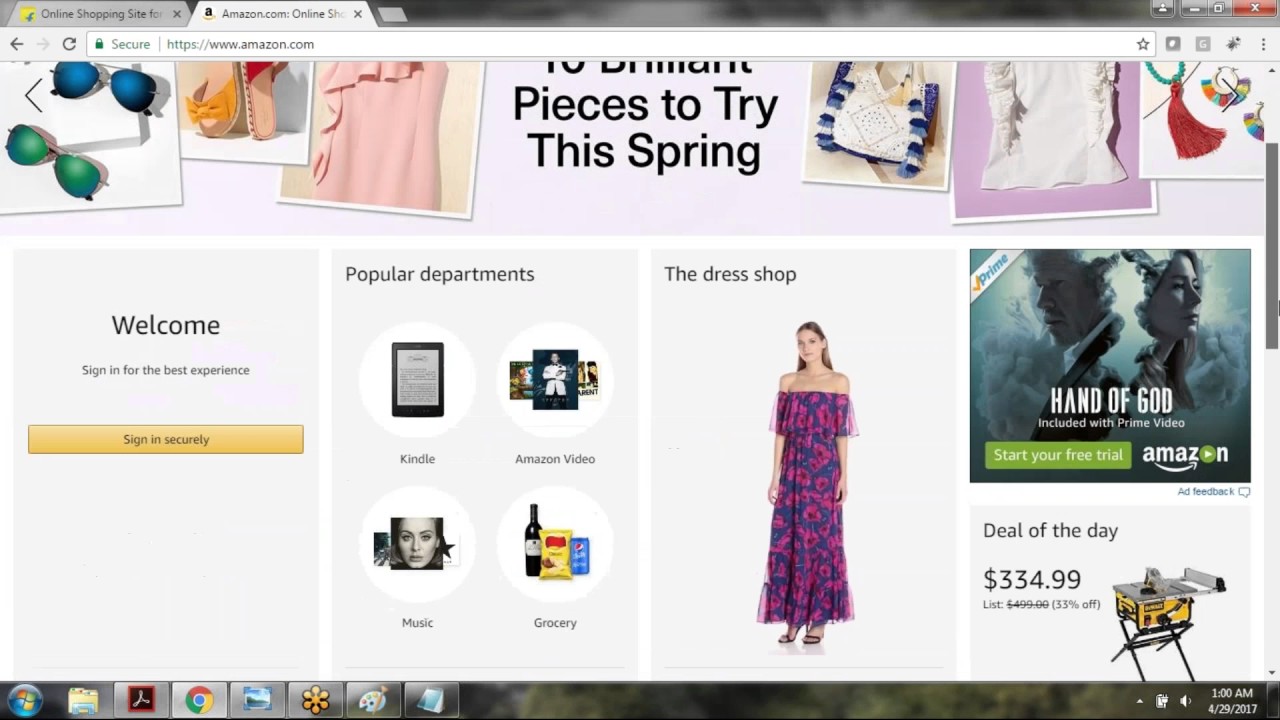The image size is (1280, 720).
Task: Click the Welcome heading text
Action: (166, 325)
